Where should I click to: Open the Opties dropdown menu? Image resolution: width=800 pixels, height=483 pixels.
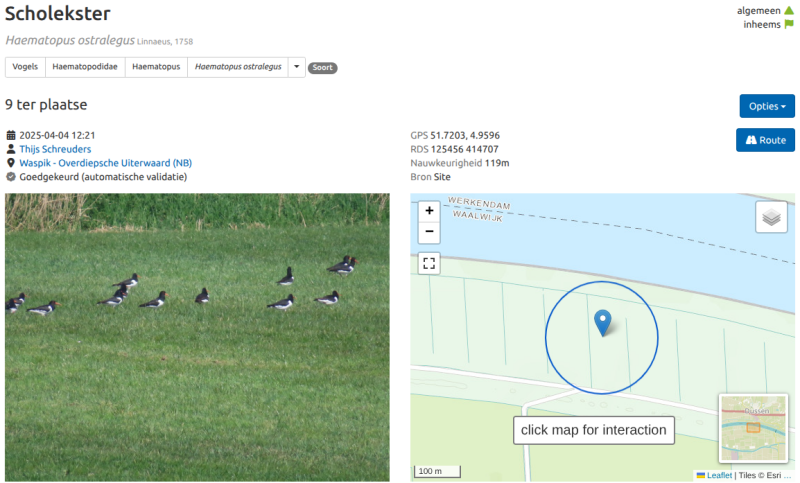[767, 106]
